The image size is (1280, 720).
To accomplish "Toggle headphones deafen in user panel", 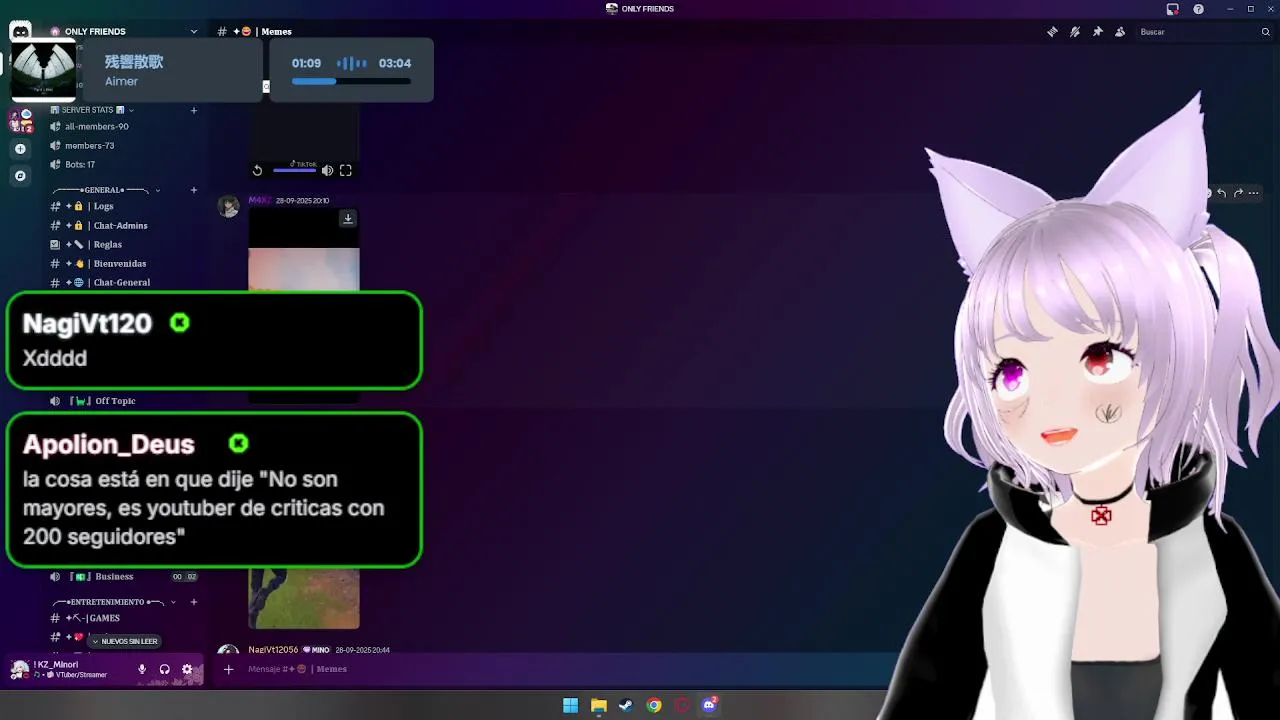I will (x=165, y=670).
